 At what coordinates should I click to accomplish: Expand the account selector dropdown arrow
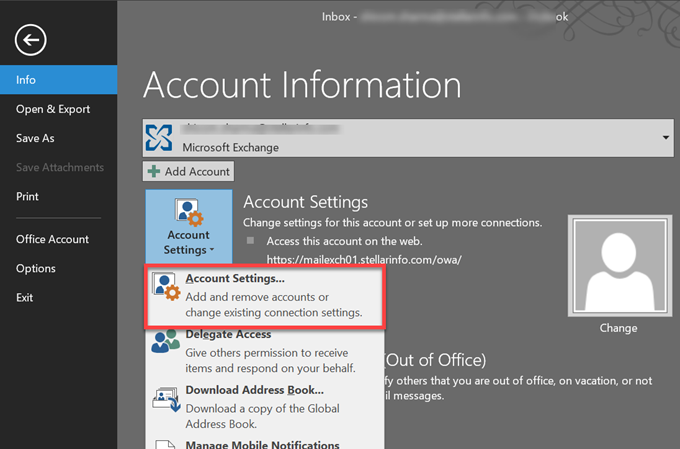tap(665, 138)
